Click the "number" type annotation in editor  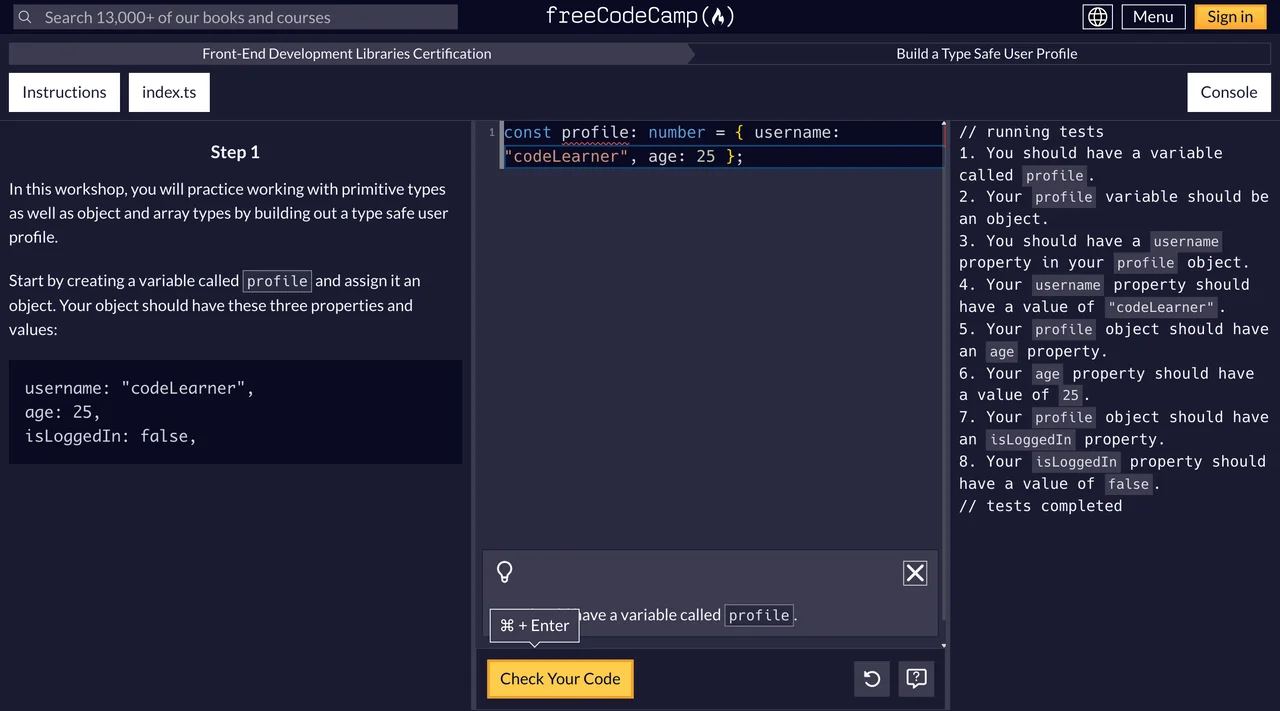point(676,133)
